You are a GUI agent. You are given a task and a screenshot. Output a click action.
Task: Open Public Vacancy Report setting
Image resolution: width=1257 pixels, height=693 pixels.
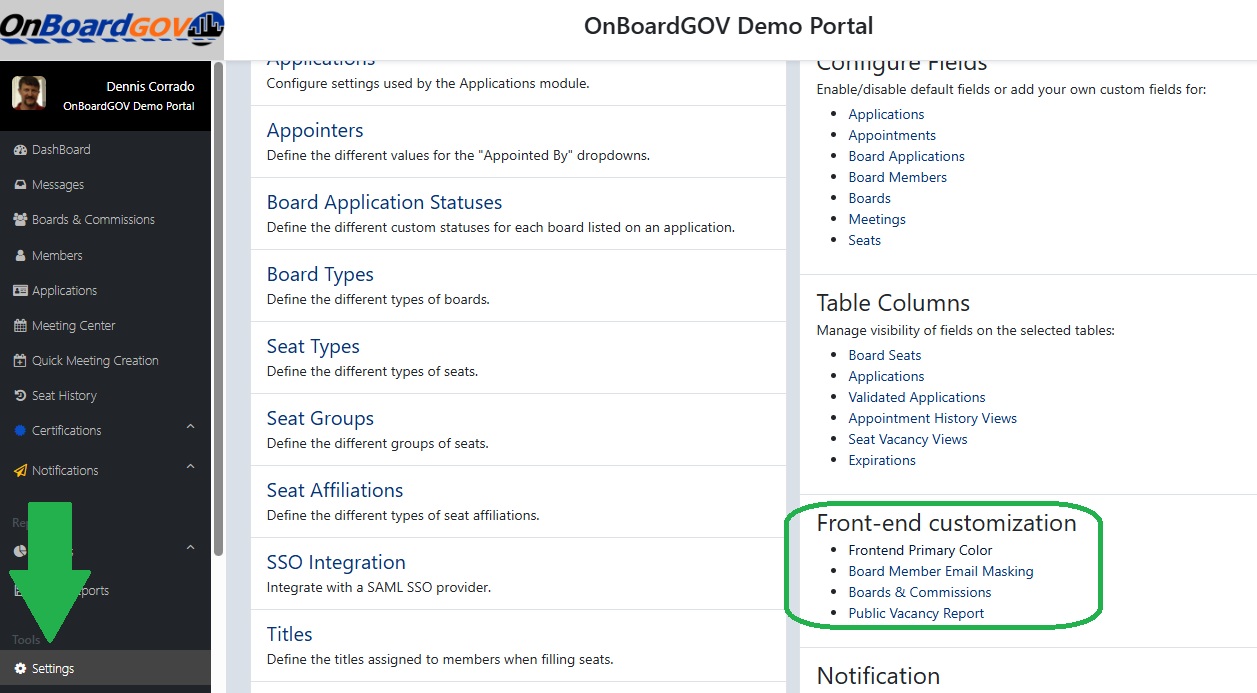click(917, 613)
